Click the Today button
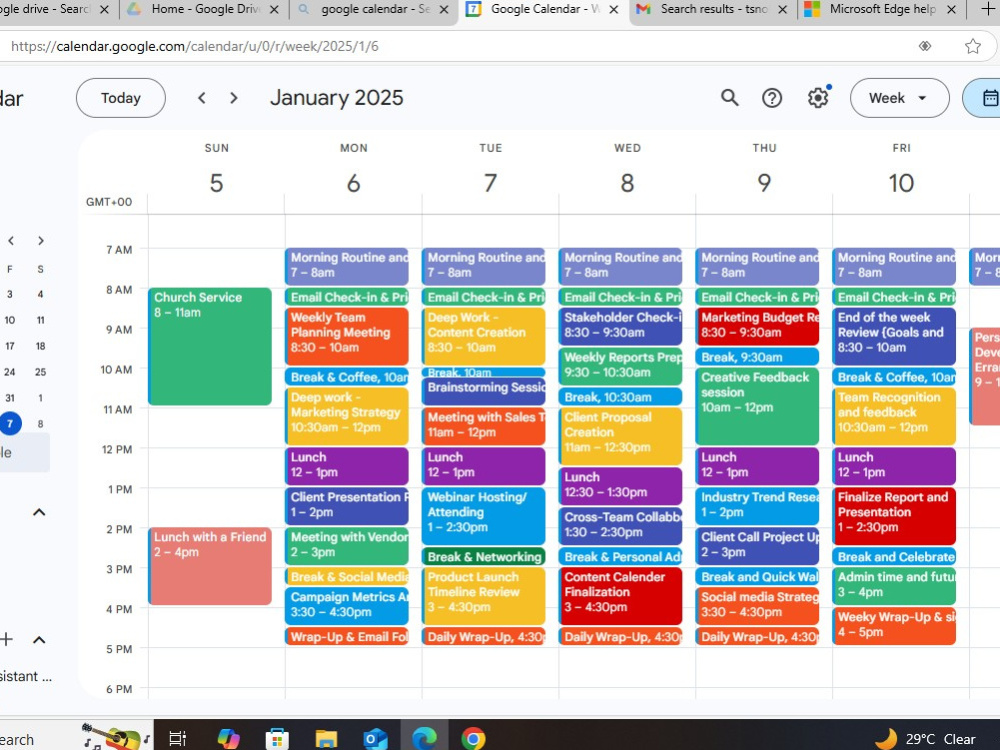1000x750 pixels. pyautogui.click(x=121, y=98)
